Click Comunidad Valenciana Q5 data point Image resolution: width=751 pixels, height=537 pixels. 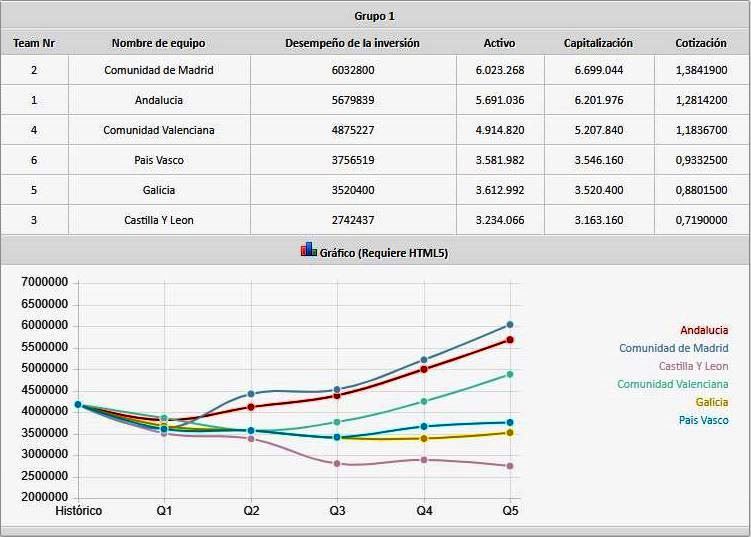click(510, 375)
